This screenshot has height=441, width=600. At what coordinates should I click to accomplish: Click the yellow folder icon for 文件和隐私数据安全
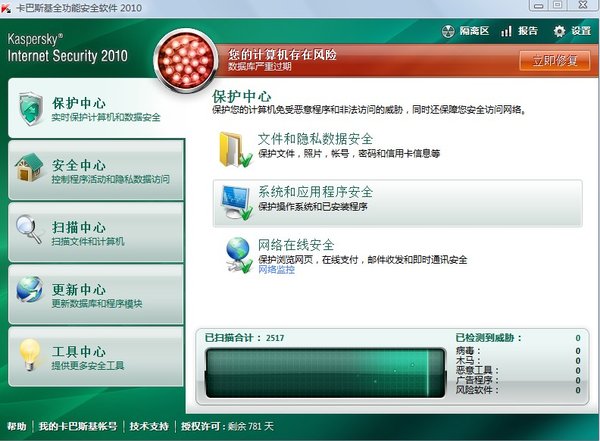pos(235,149)
